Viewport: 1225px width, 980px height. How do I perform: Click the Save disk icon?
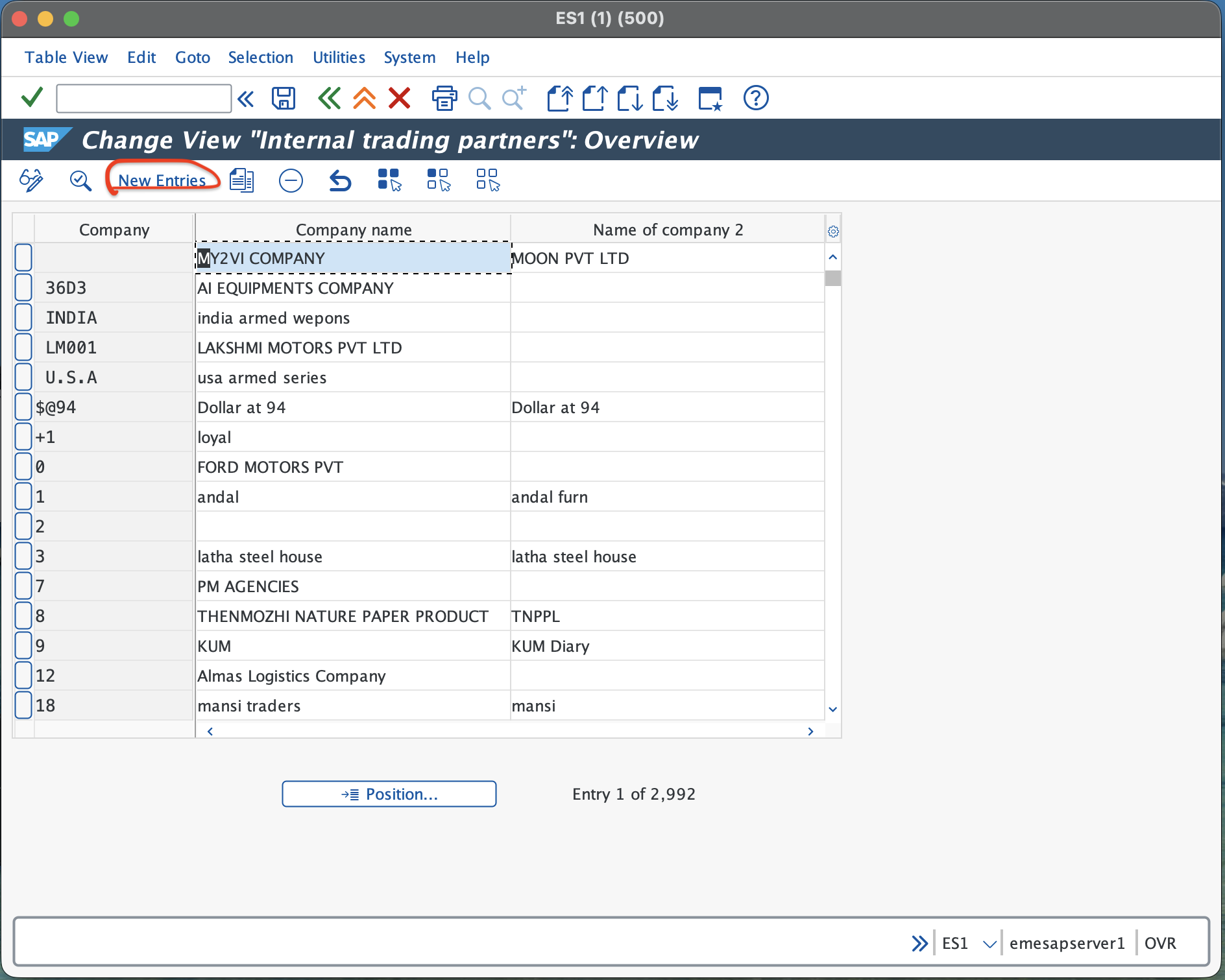click(284, 99)
